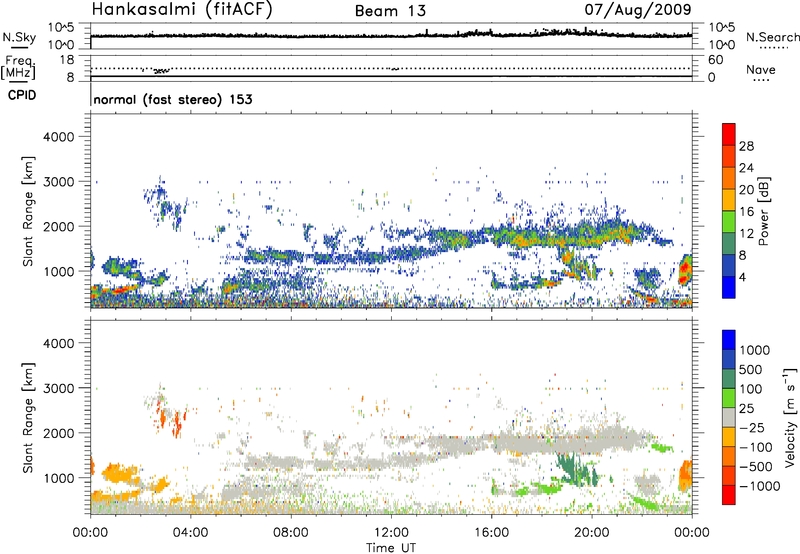Viewport: 800px width, 554px height.
Task: Click the 'Beam 13' heading
Action: 390,11
